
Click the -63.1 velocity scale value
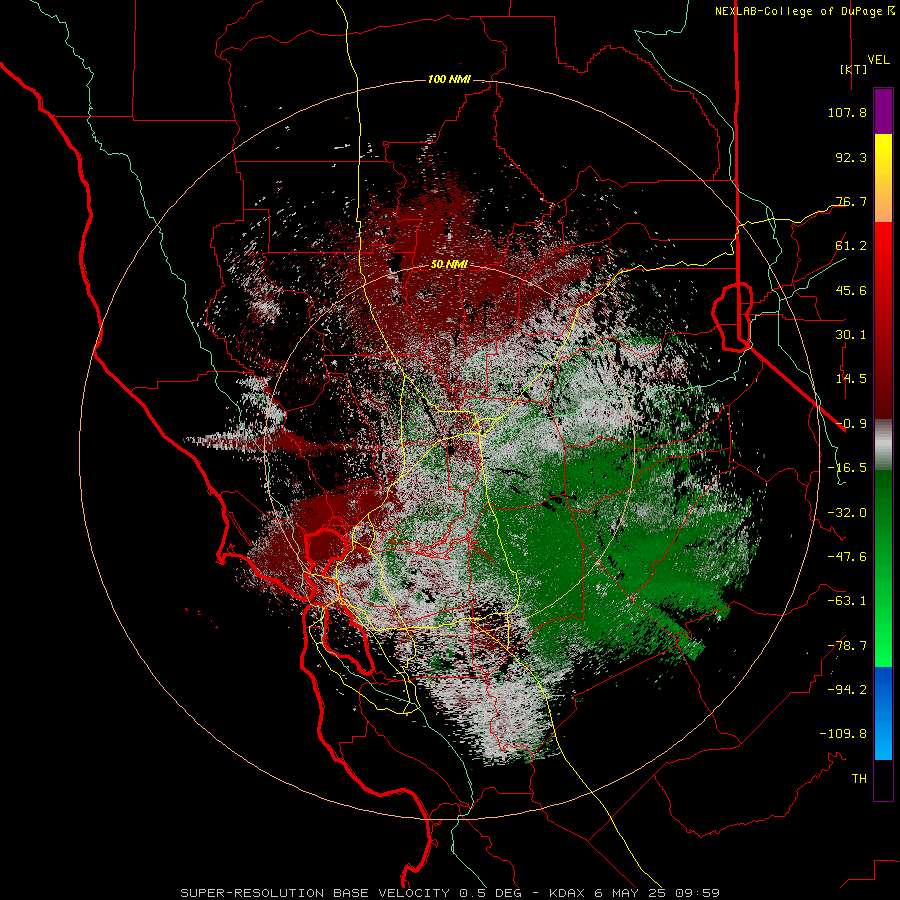pos(847,601)
